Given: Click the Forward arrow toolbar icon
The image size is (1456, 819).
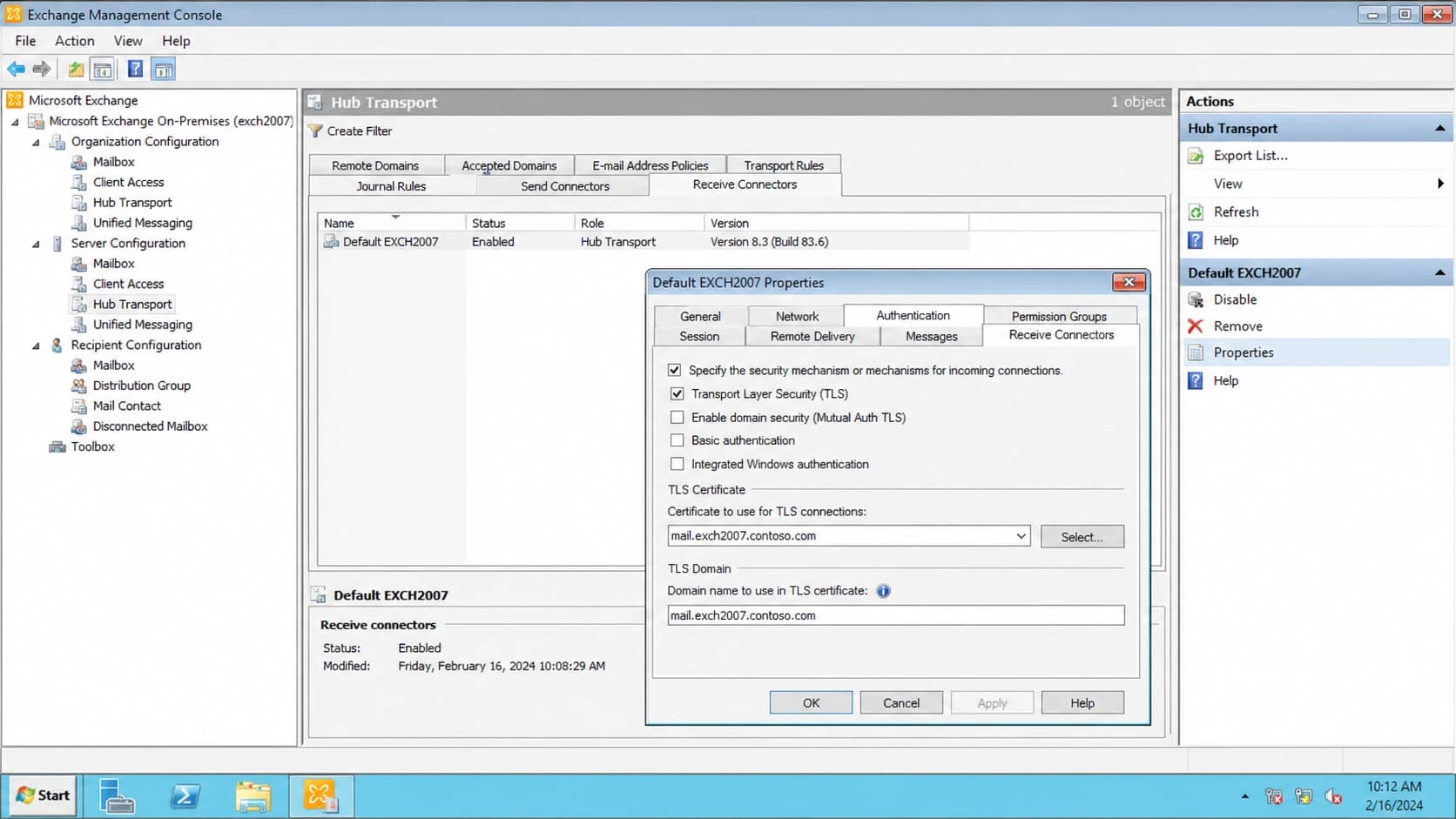Looking at the screenshot, I should tap(41, 69).
